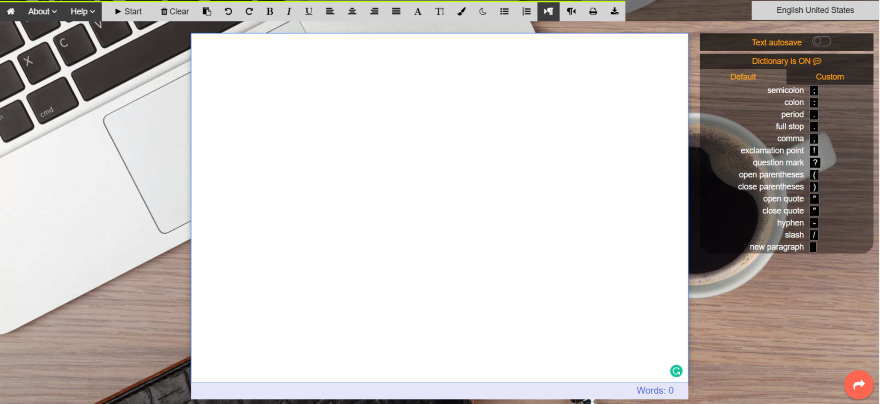Select right-to-left text direction
This screenshot has width=880, height=404.
tap(571, 11)
